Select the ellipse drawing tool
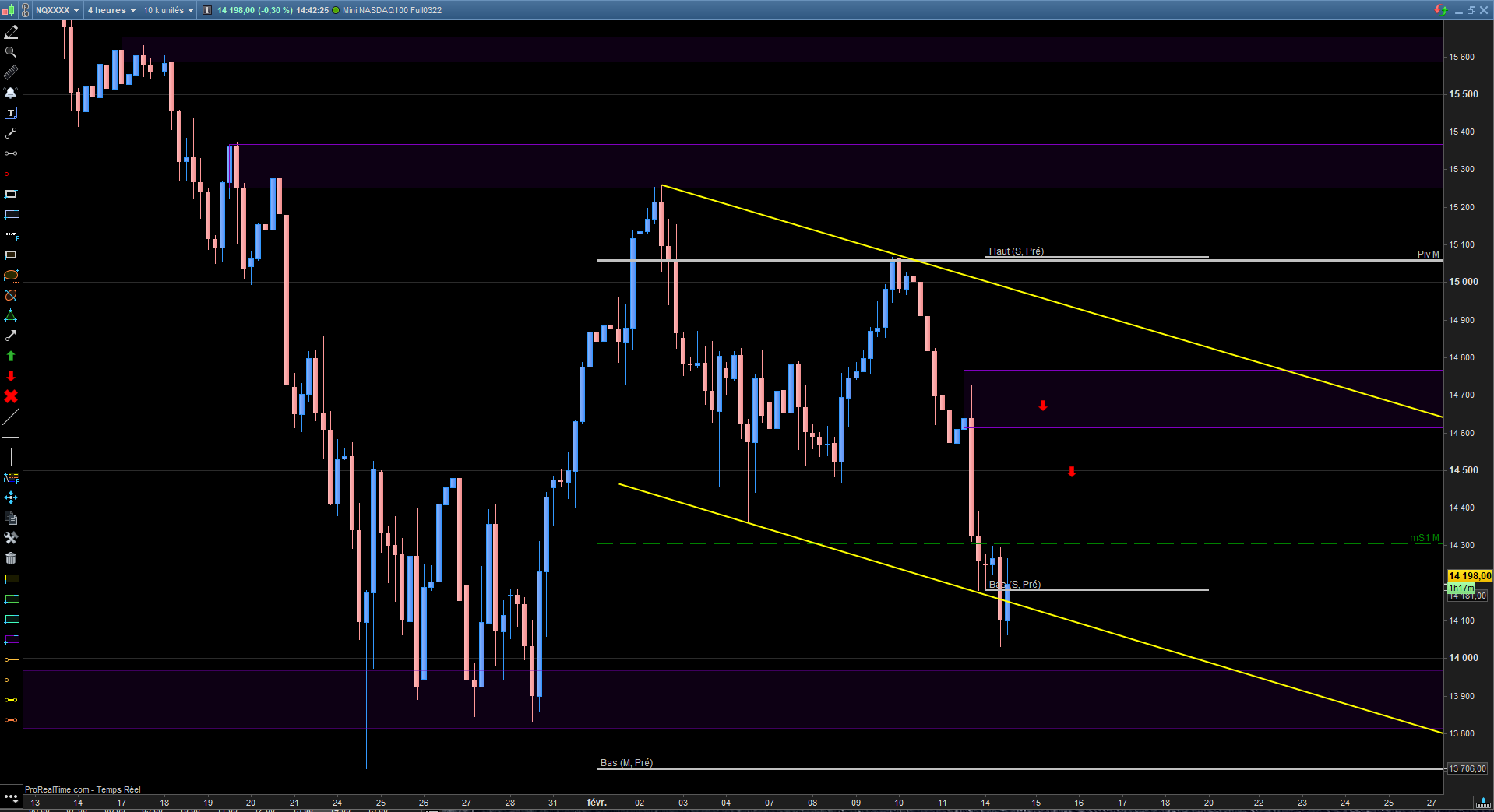Screen dimensions: 1494x812 point(11,275)
